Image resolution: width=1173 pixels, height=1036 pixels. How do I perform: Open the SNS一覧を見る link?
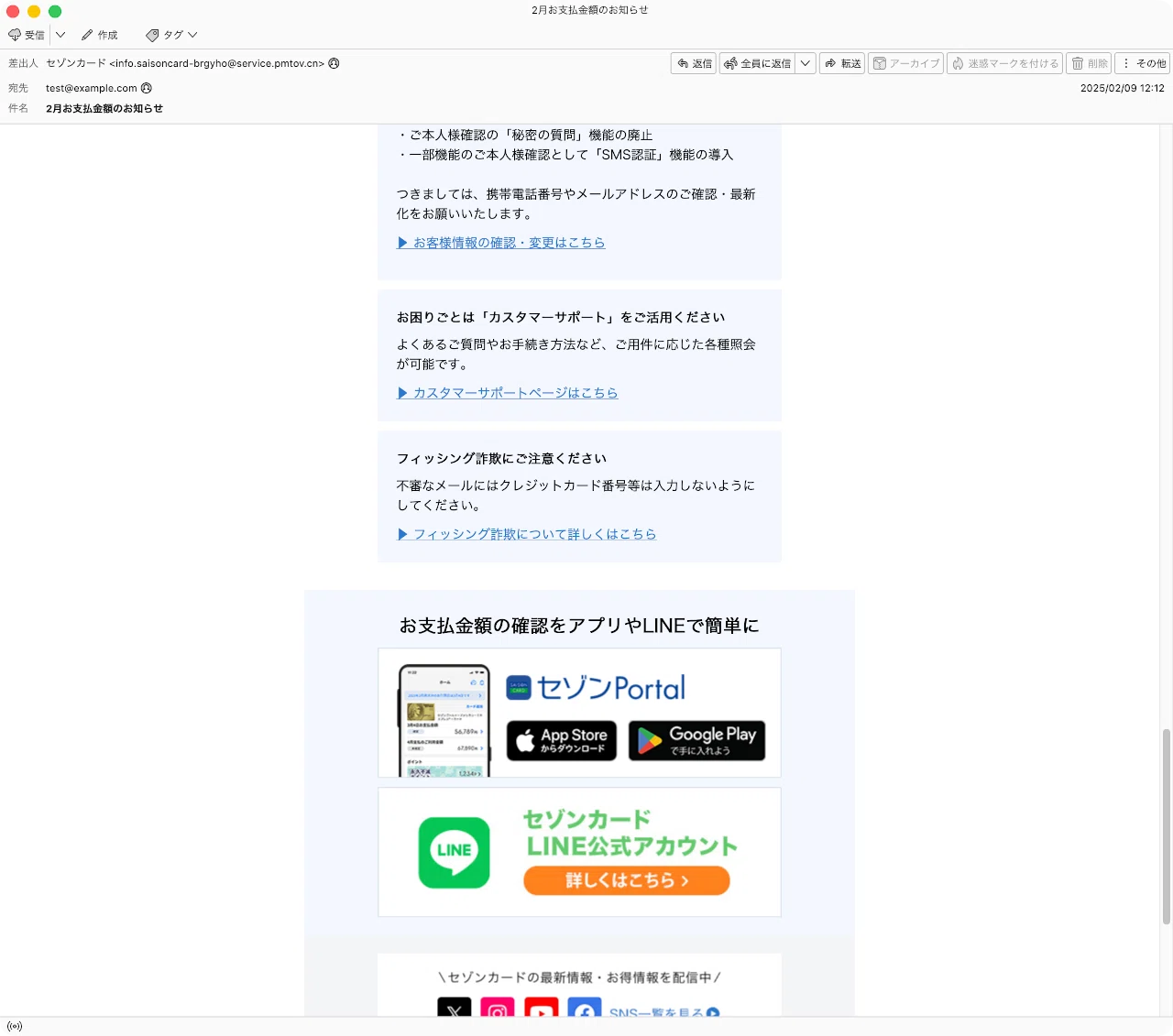coord(664,1011)
